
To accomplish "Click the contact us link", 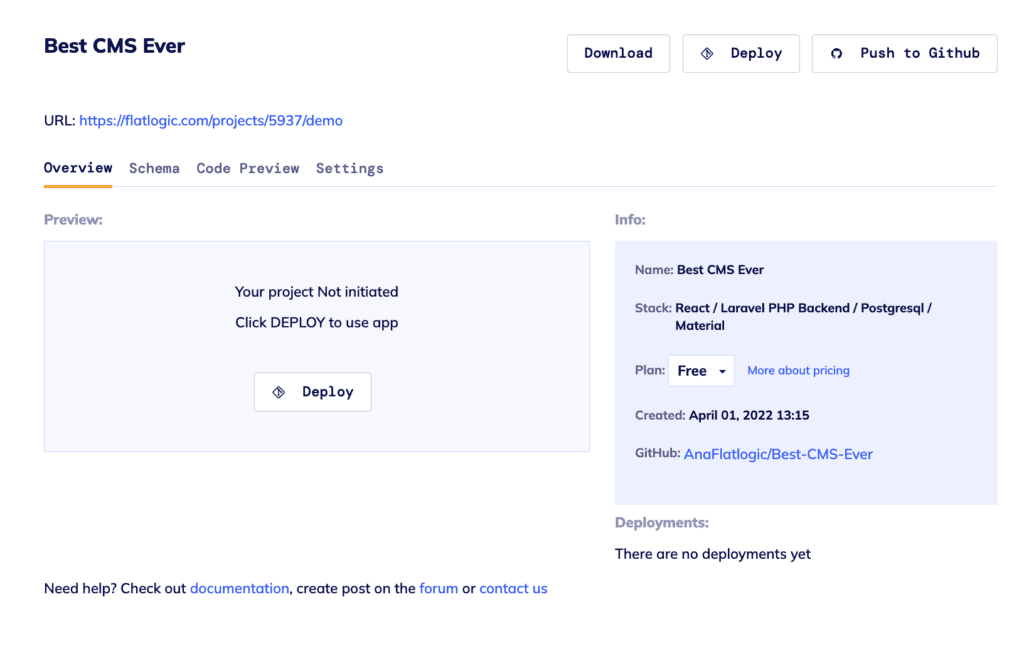I will tap(513, 588).
